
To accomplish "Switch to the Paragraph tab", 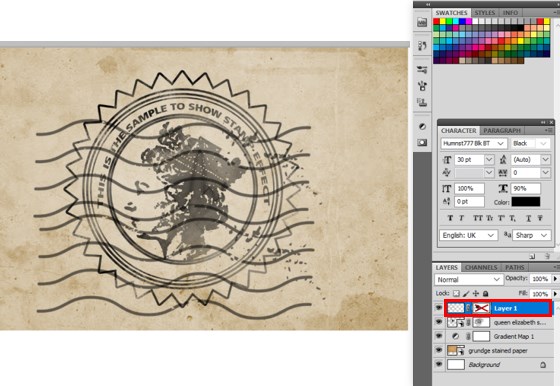I will pos(502,131).
